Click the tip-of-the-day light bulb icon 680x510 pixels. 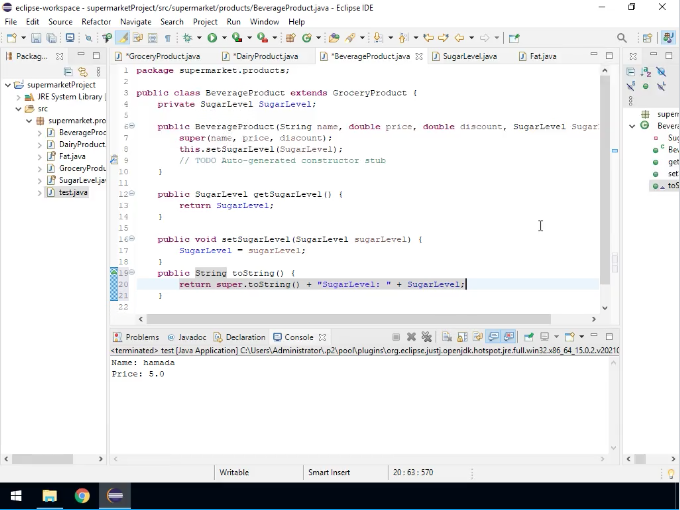point(671,473)
